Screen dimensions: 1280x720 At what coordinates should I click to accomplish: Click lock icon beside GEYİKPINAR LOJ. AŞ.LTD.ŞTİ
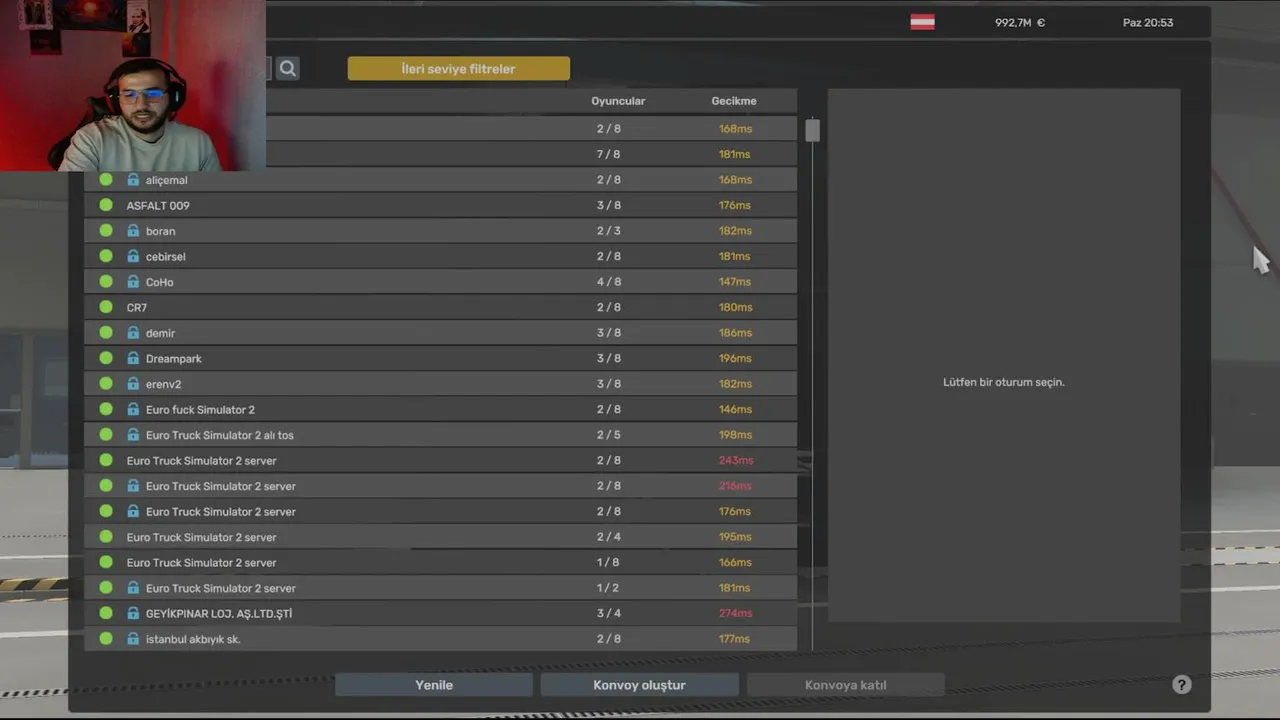(133, 613)
